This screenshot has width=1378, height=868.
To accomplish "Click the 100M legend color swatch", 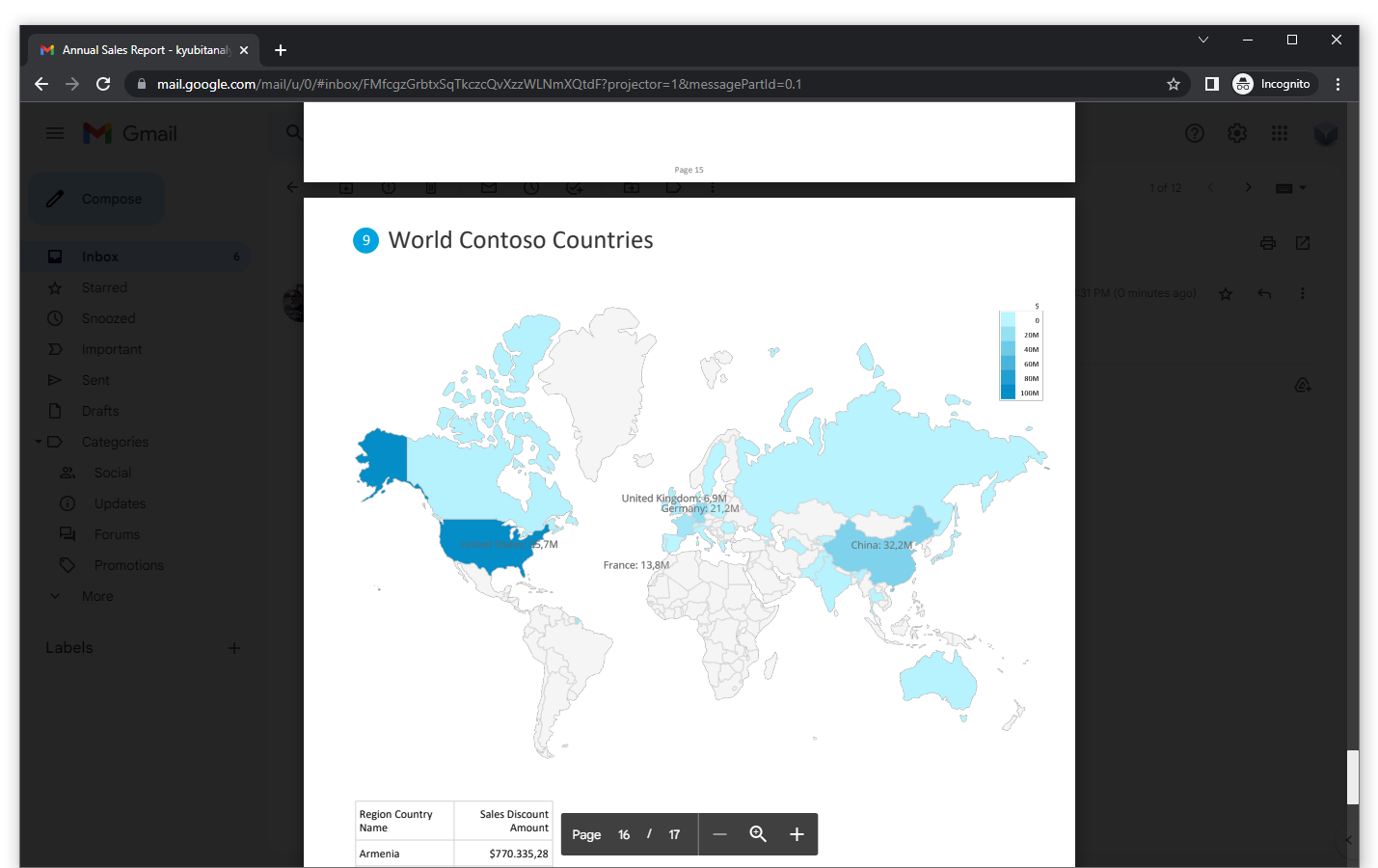I will [1008, 393].
